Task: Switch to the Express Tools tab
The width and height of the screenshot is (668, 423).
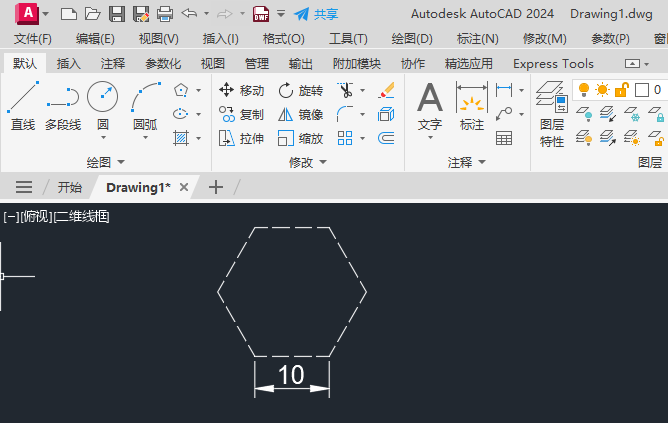Action: pos(553,63)
